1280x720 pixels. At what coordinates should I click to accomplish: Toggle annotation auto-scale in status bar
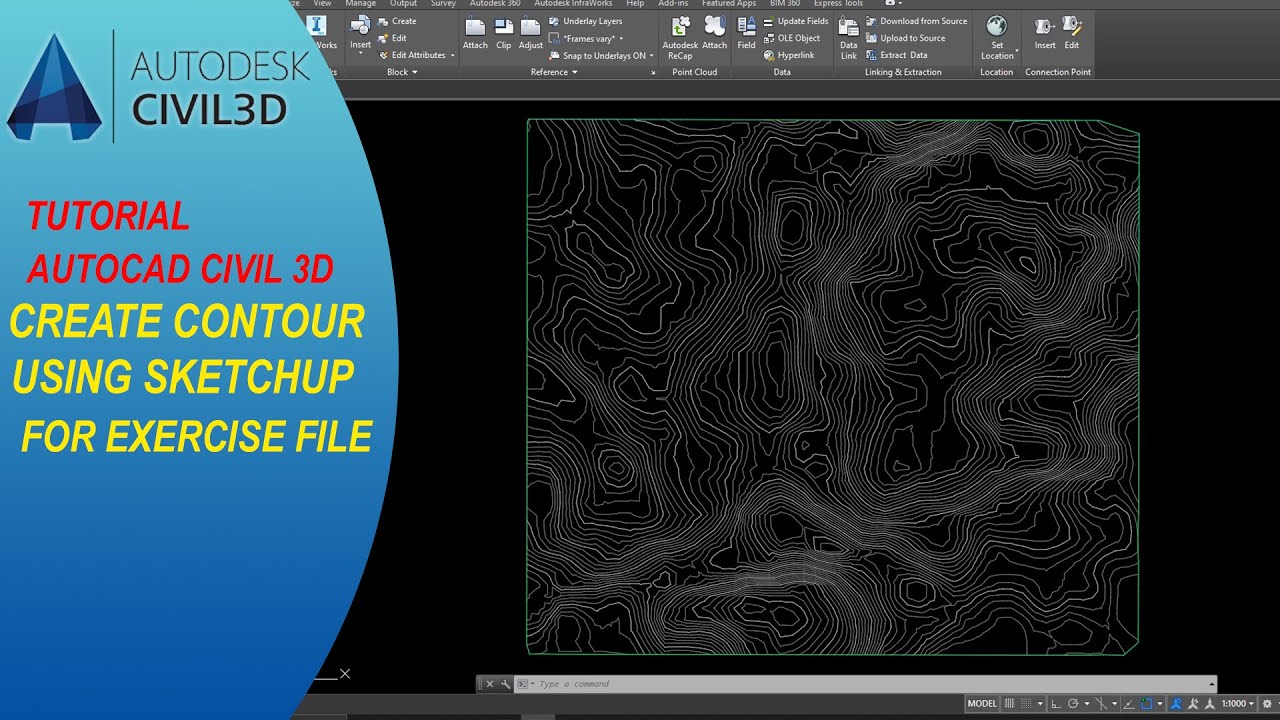1192,703
